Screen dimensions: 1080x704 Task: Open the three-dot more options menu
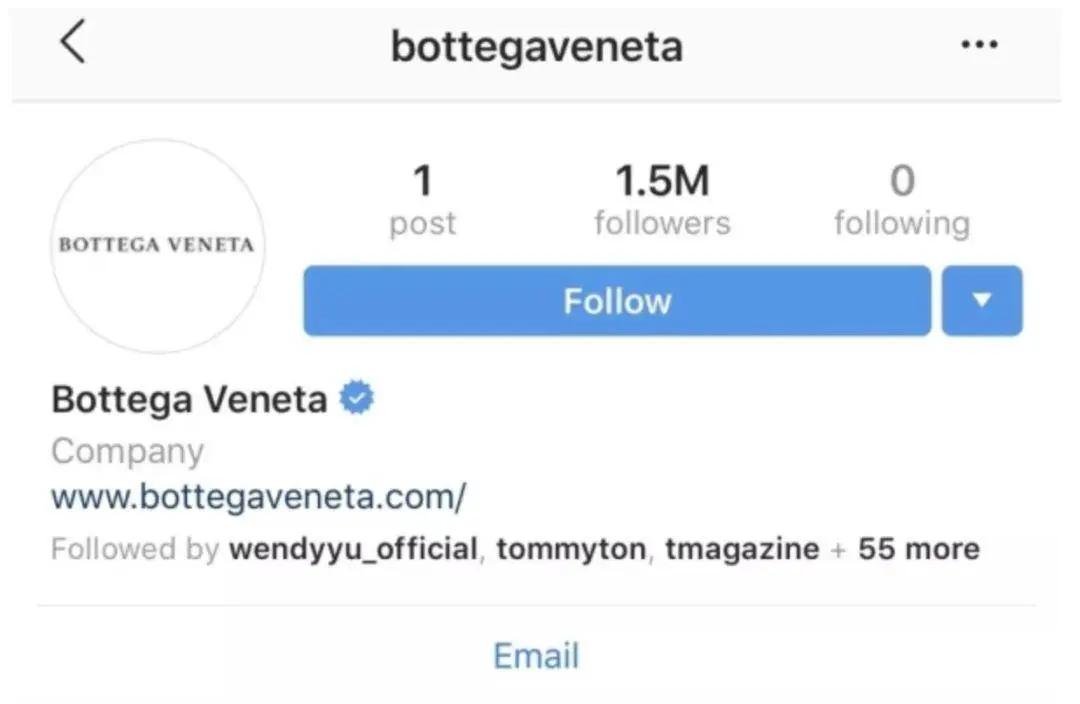(978, 45)
